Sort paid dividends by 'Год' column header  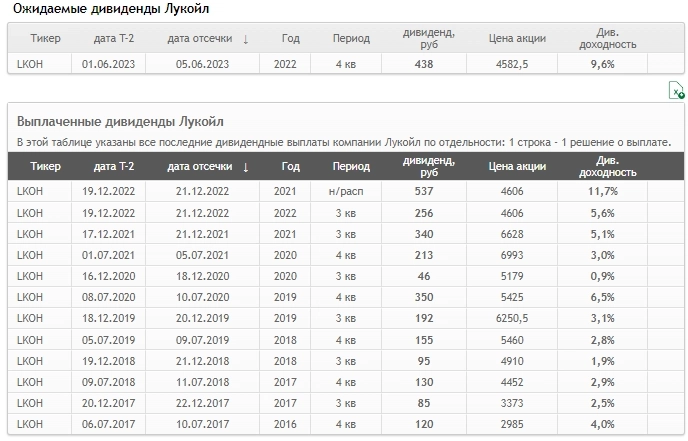[290, 167]
